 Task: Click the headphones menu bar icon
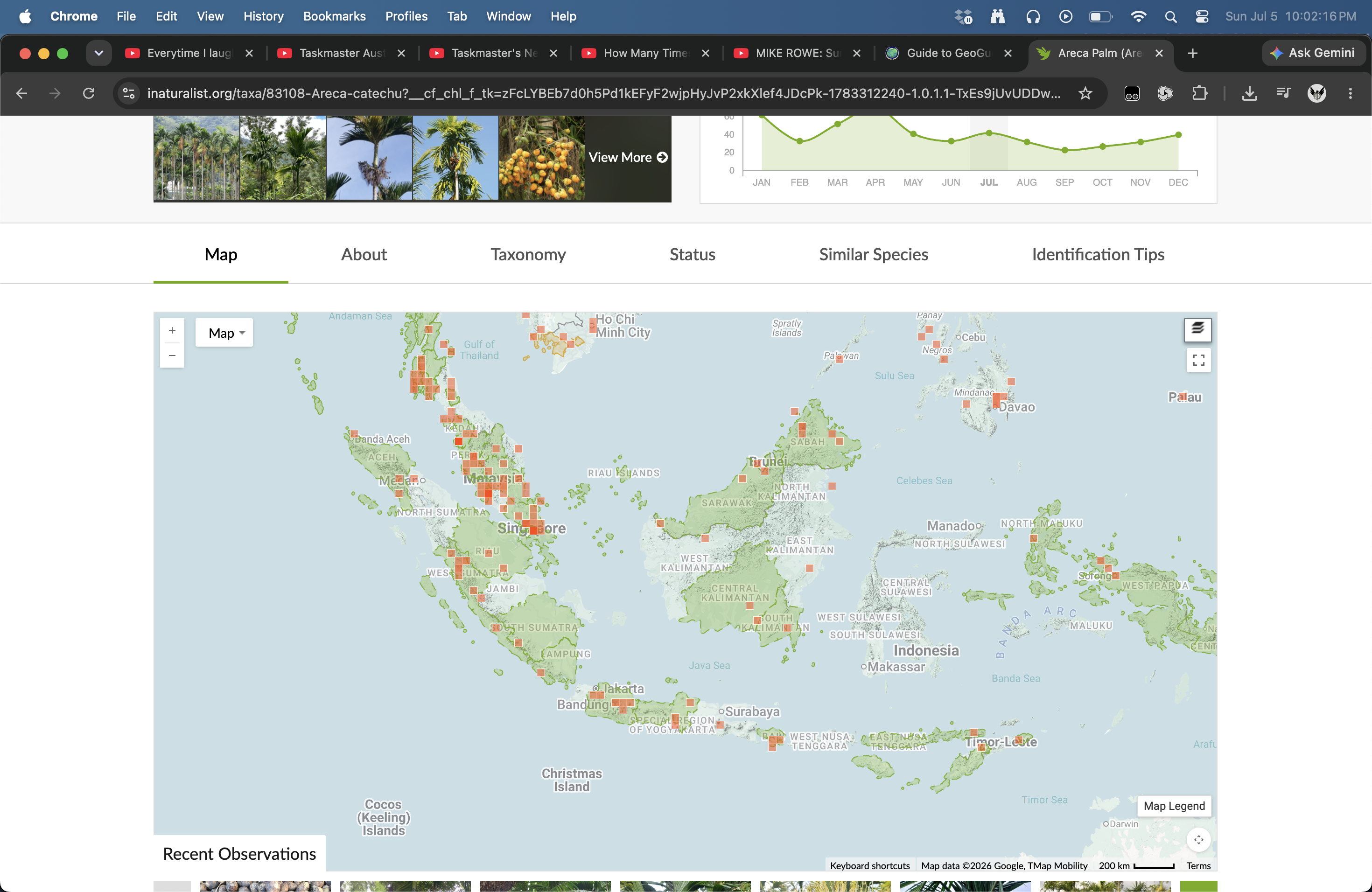pyautogui.click(x=1032, y=16)
